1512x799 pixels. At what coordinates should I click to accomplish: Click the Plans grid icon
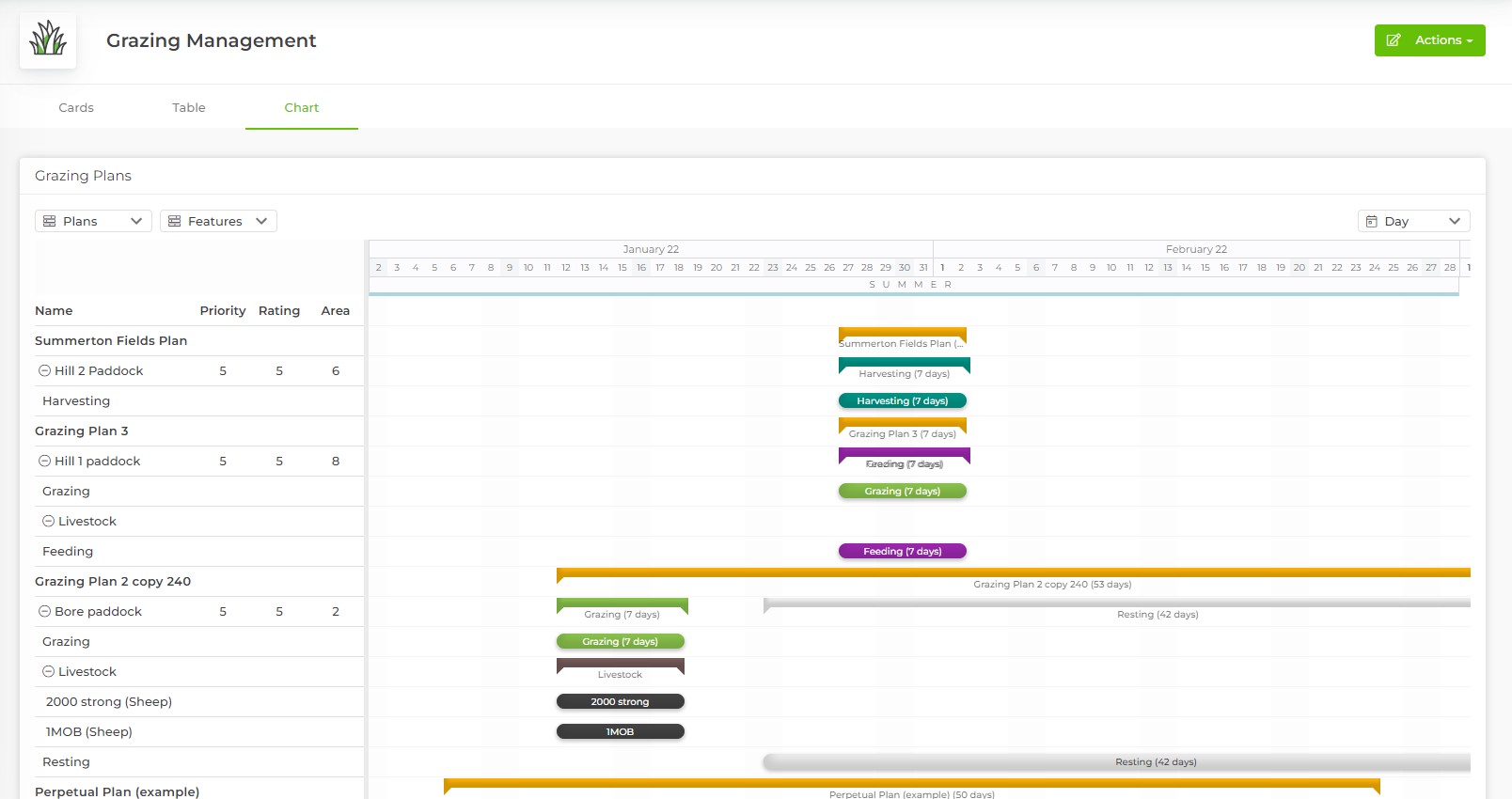pos(50,221)
